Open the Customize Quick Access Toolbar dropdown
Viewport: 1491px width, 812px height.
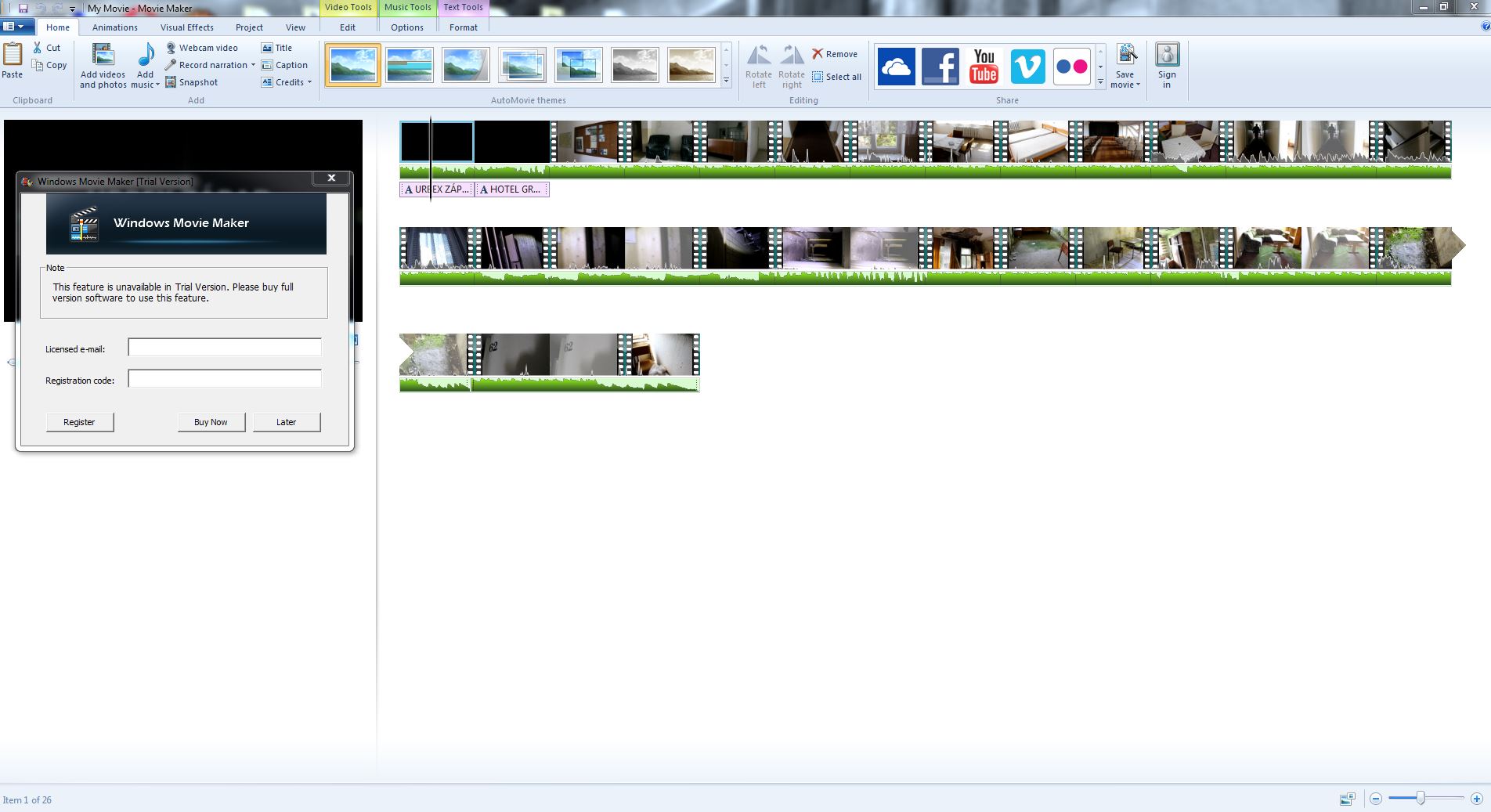click(x=72, y=9)
